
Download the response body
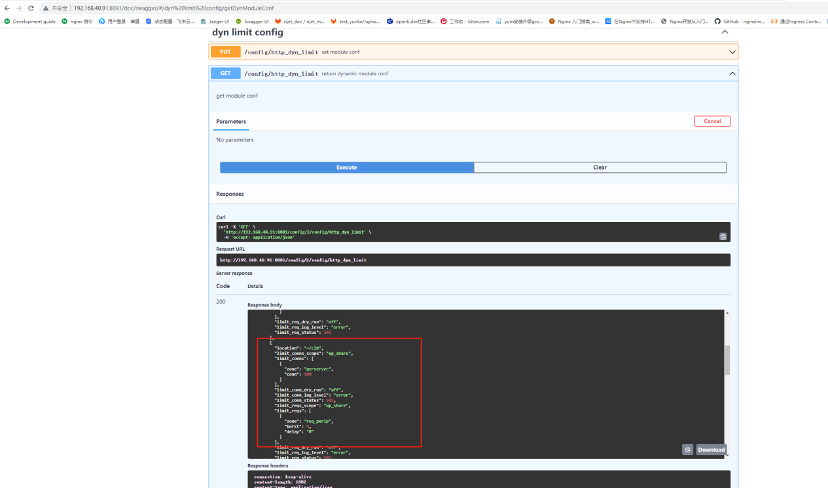tap(711, 449)
